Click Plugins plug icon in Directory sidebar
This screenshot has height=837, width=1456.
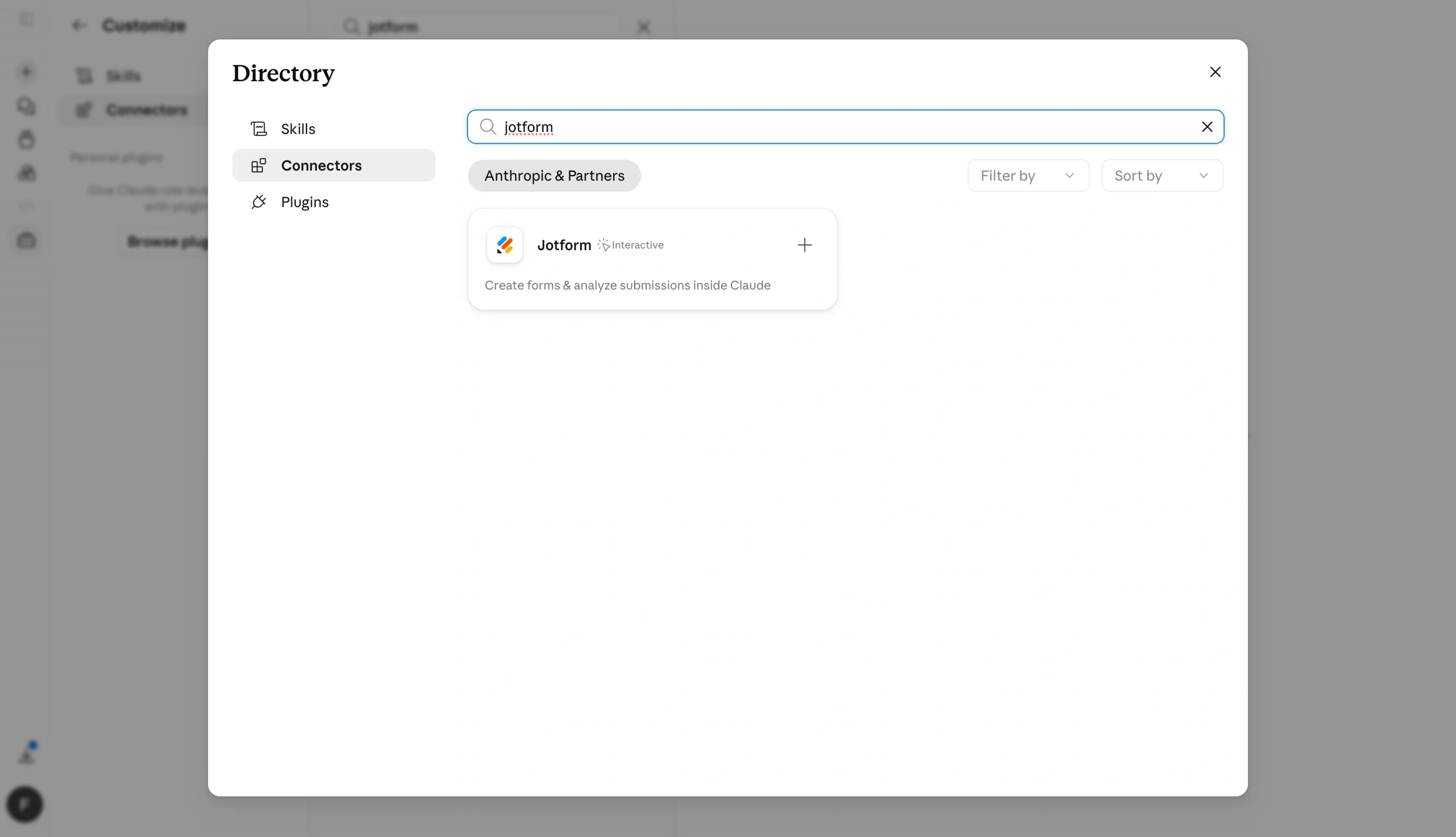pos(259,202)
